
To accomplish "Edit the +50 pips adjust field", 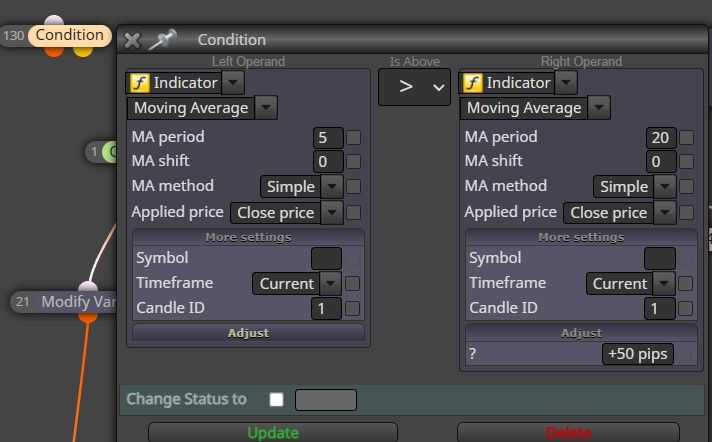I will pos(638,354).
